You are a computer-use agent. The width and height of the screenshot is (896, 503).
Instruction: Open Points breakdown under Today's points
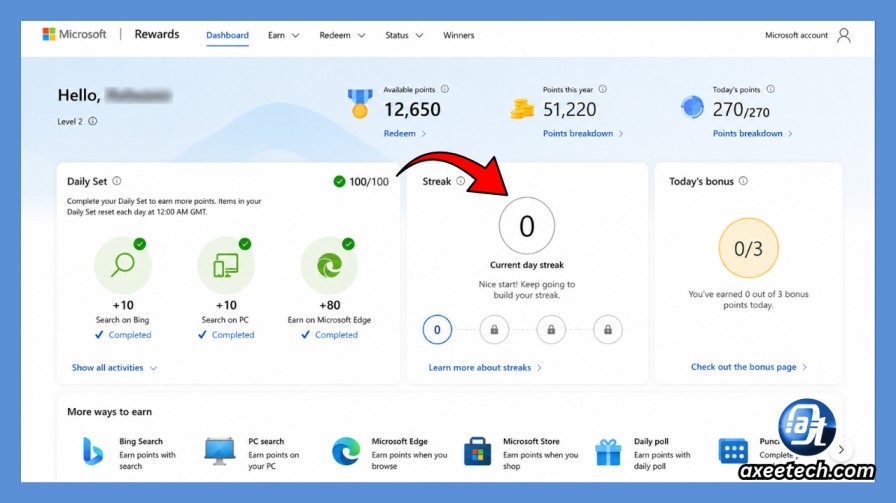[x=753, y=133]
